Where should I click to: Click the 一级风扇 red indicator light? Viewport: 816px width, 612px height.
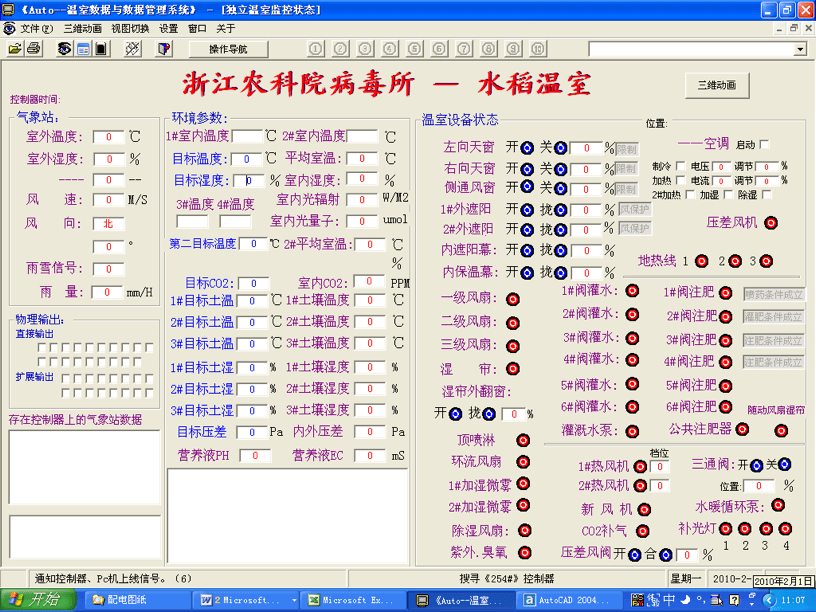point(512,299)
